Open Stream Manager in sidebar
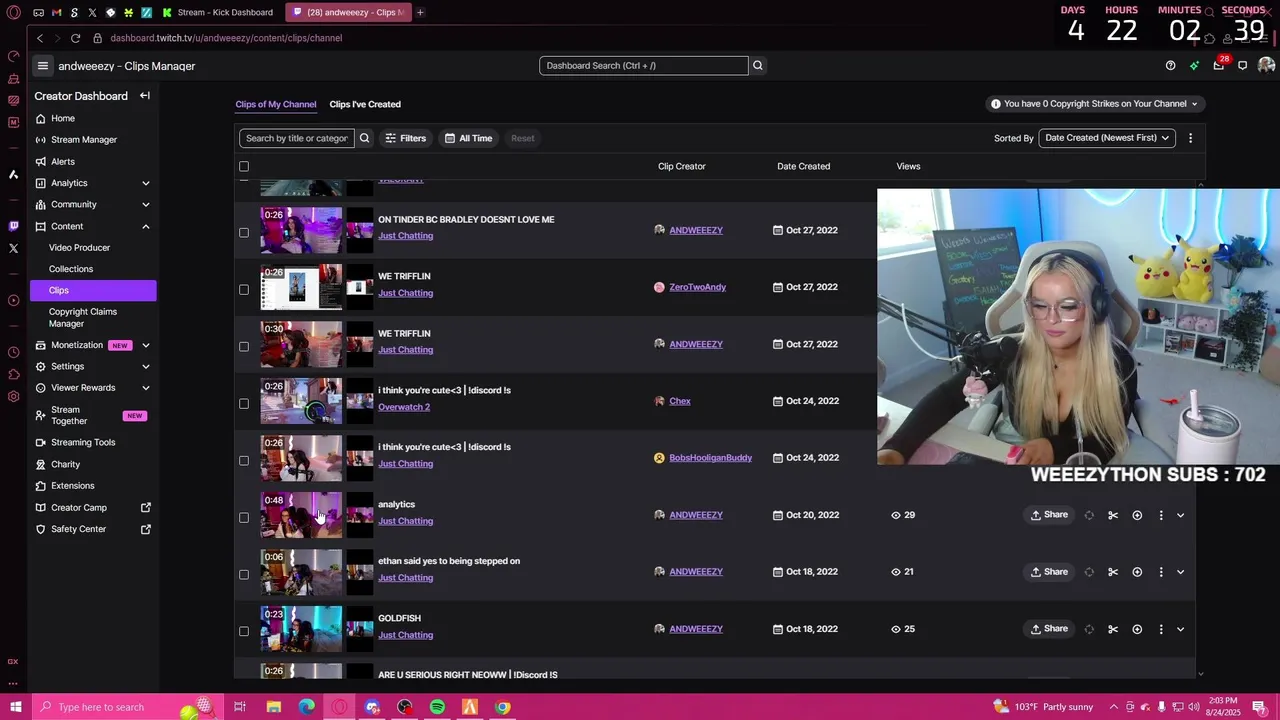Viewport: 1280px width, 720px height. (84, 140)
